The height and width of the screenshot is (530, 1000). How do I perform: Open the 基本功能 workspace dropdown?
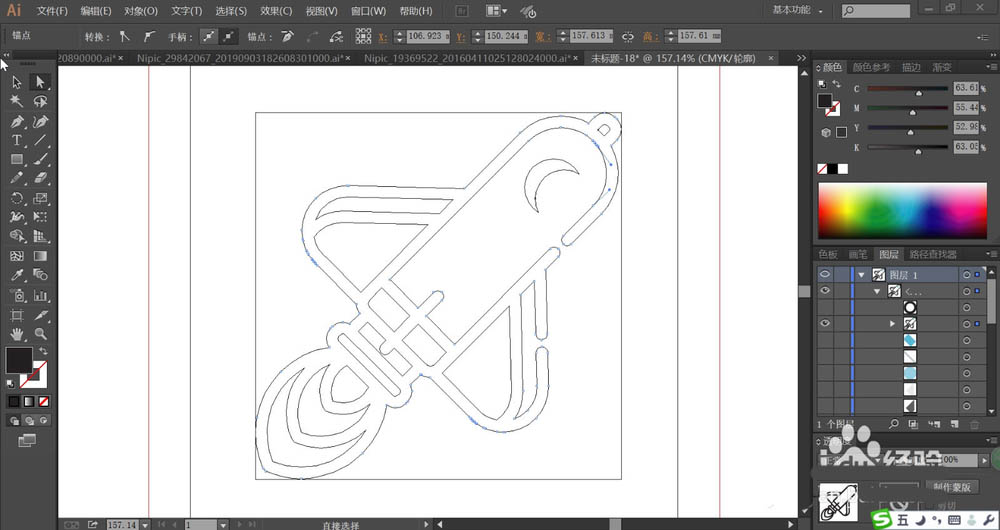(x=798, y=10)
